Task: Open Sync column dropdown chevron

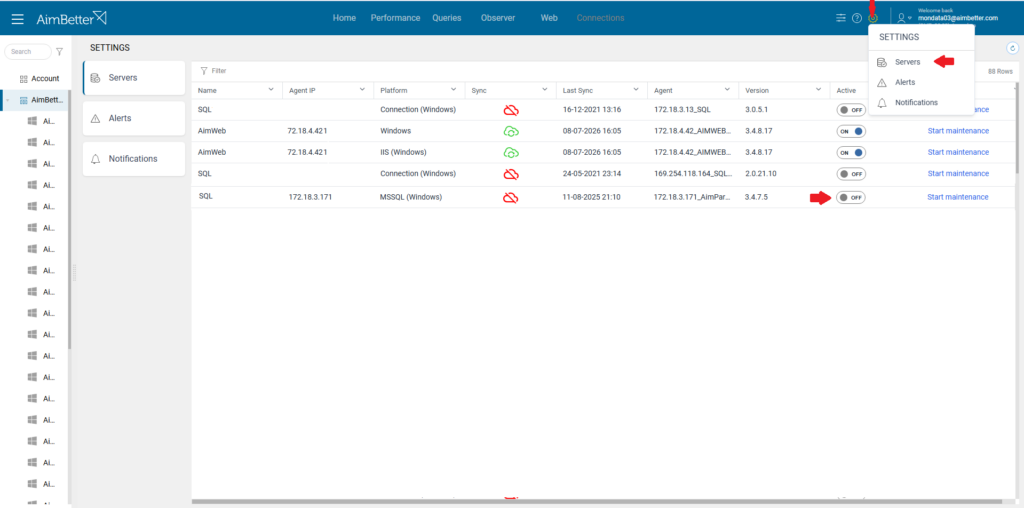Action: 545,89
